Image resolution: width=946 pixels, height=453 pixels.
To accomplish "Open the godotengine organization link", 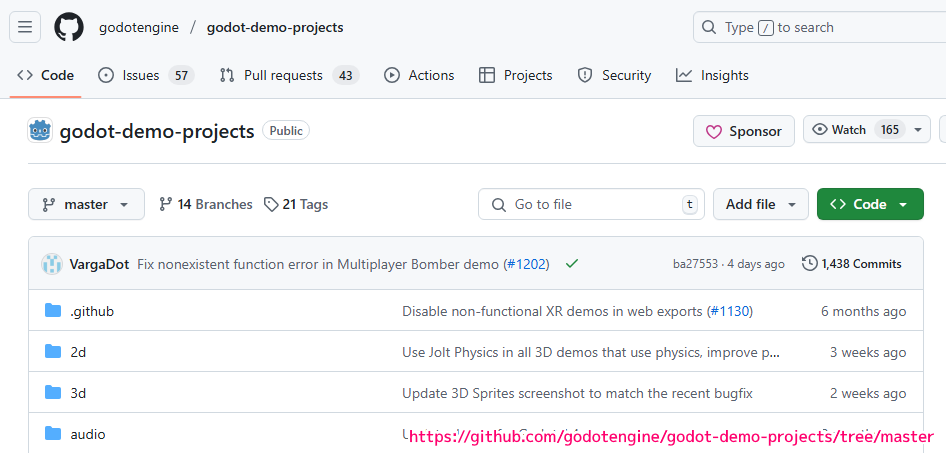I will (139, 28).
